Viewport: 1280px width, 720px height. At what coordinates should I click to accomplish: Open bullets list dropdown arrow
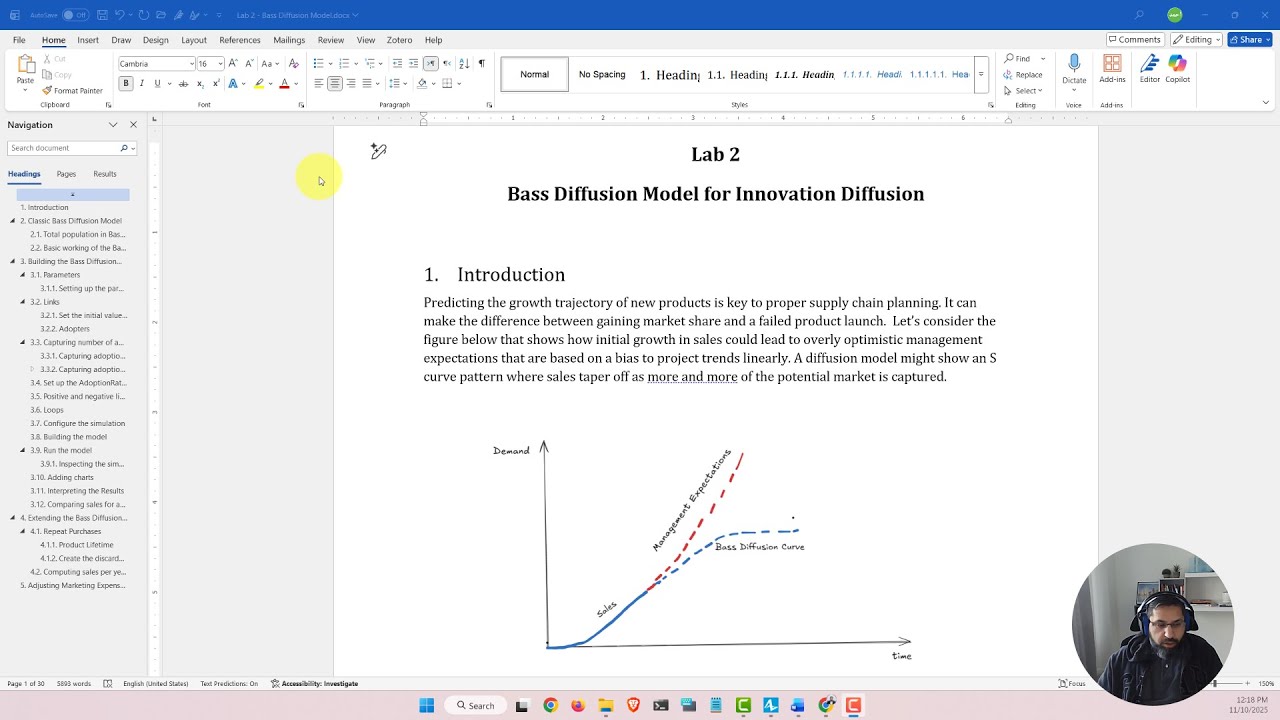329,63
